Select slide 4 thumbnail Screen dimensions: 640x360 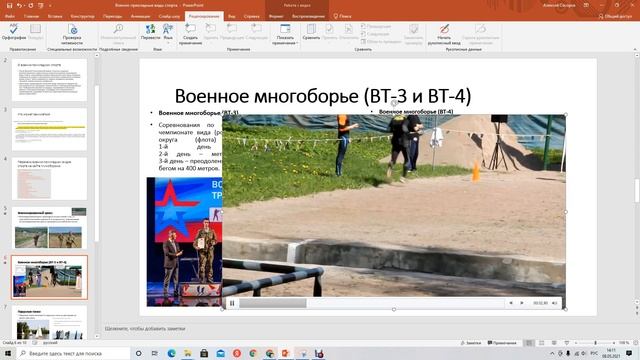tap(49, 179)
